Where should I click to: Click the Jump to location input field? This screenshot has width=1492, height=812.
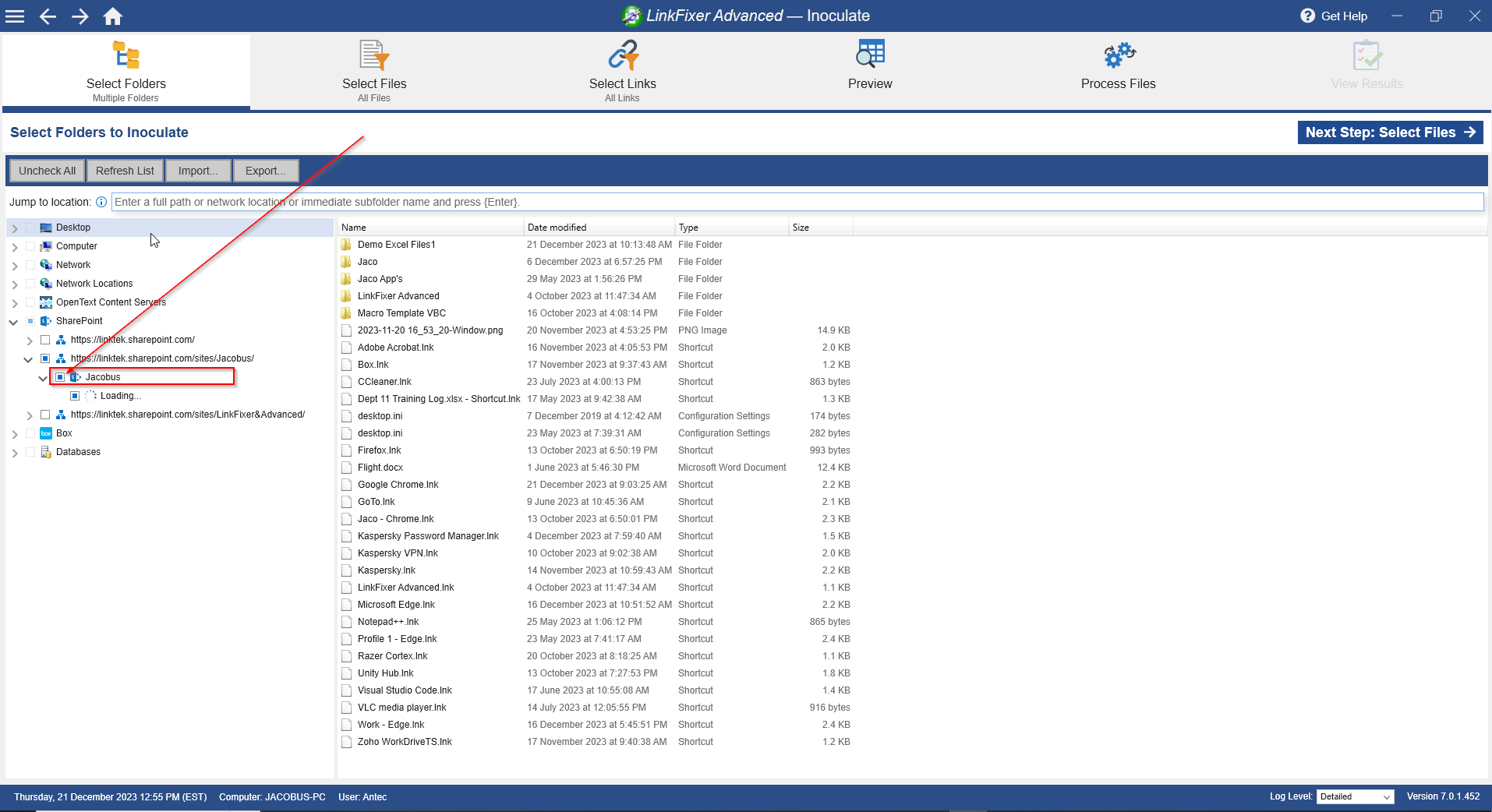(797, 202)
